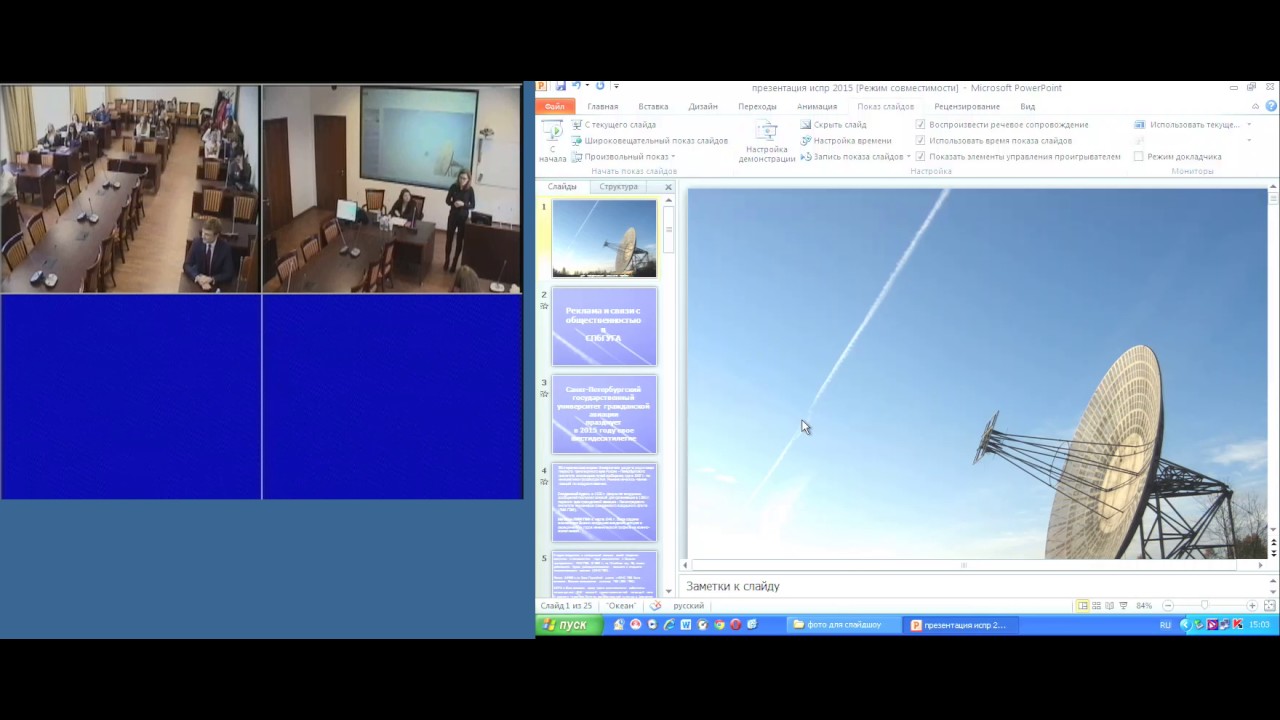Switch to Slide Sorter view icon
The width and height of the screenshot is (1280, 720).
[1097, 606]
